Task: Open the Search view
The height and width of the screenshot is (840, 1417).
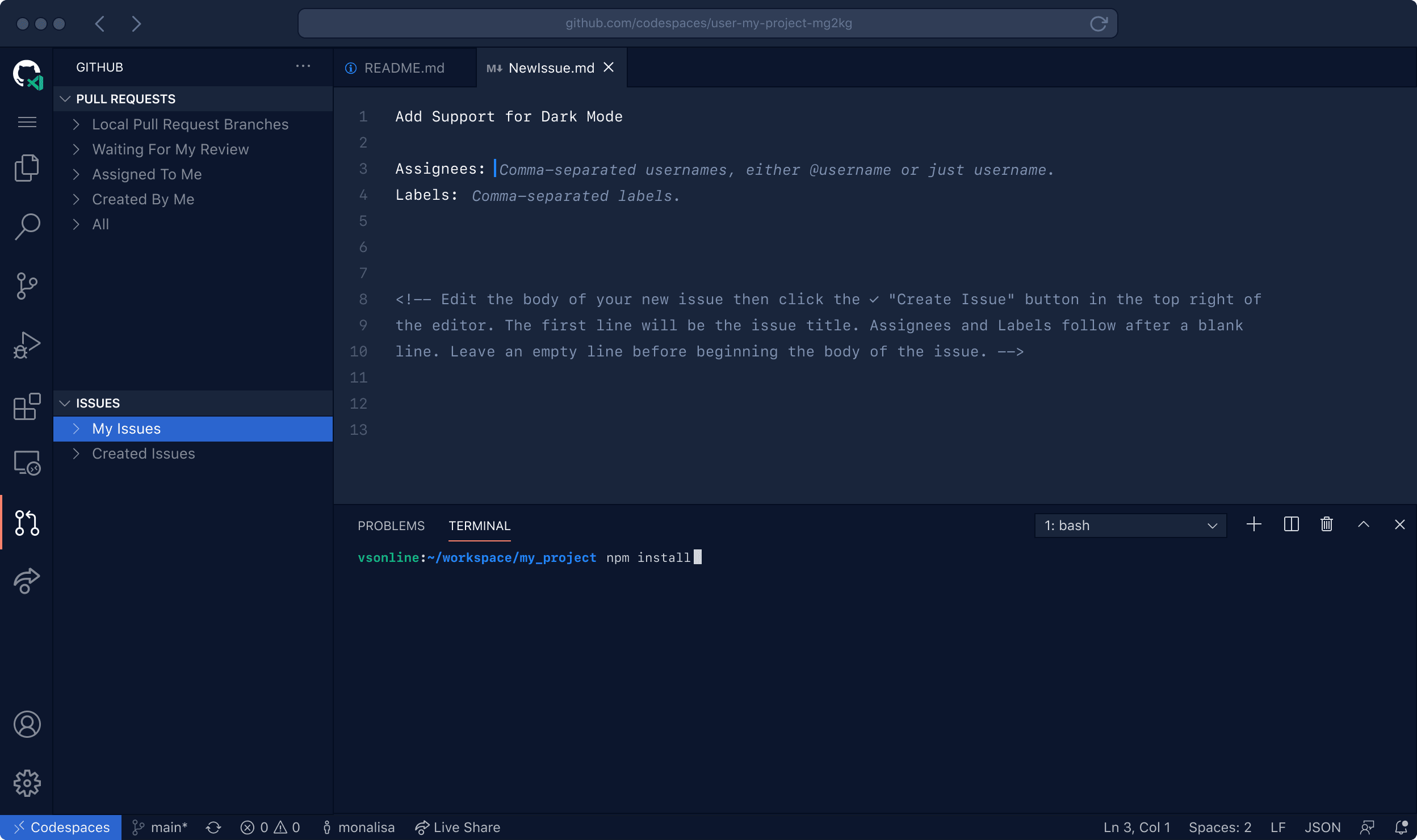Action: [x=26, y=225]
